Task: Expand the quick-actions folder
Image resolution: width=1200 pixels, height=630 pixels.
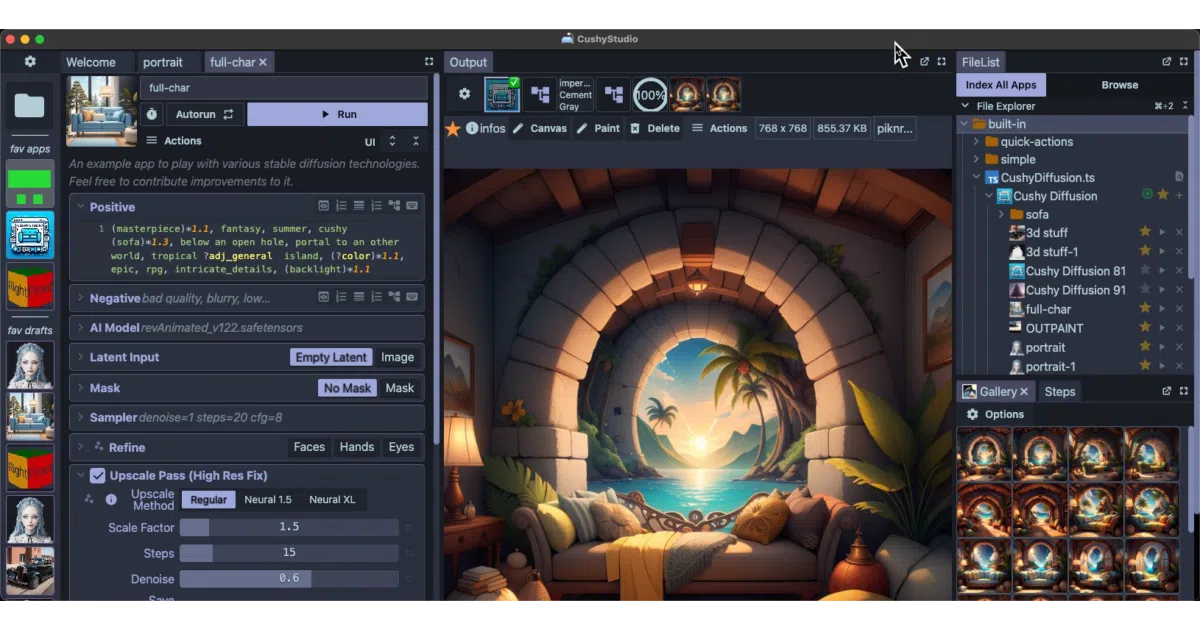Action: pyautogui.click(x=977, y=142)
